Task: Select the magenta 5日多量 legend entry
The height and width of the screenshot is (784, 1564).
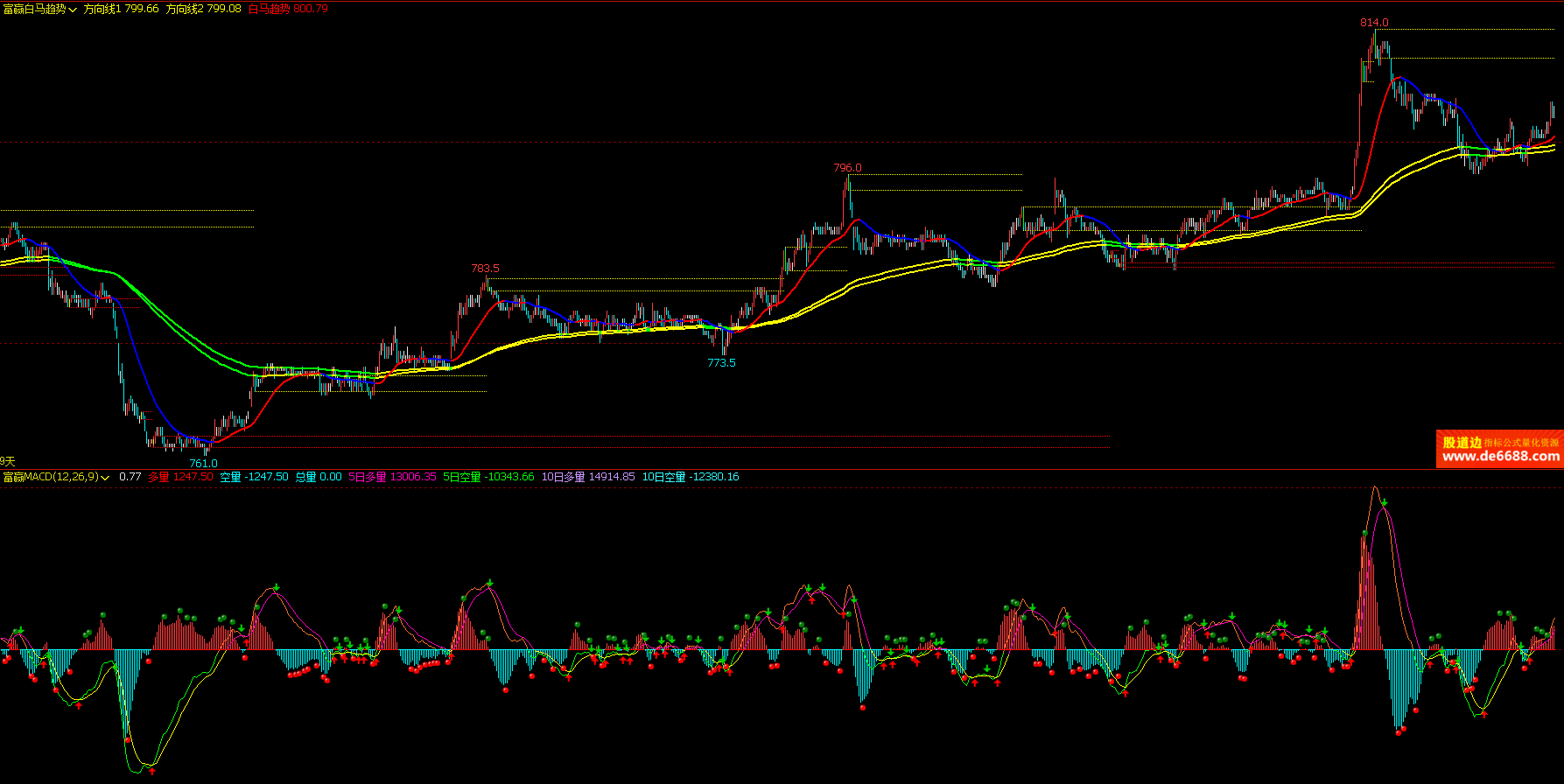Action: pyautogui.click(x=392, y=477)
